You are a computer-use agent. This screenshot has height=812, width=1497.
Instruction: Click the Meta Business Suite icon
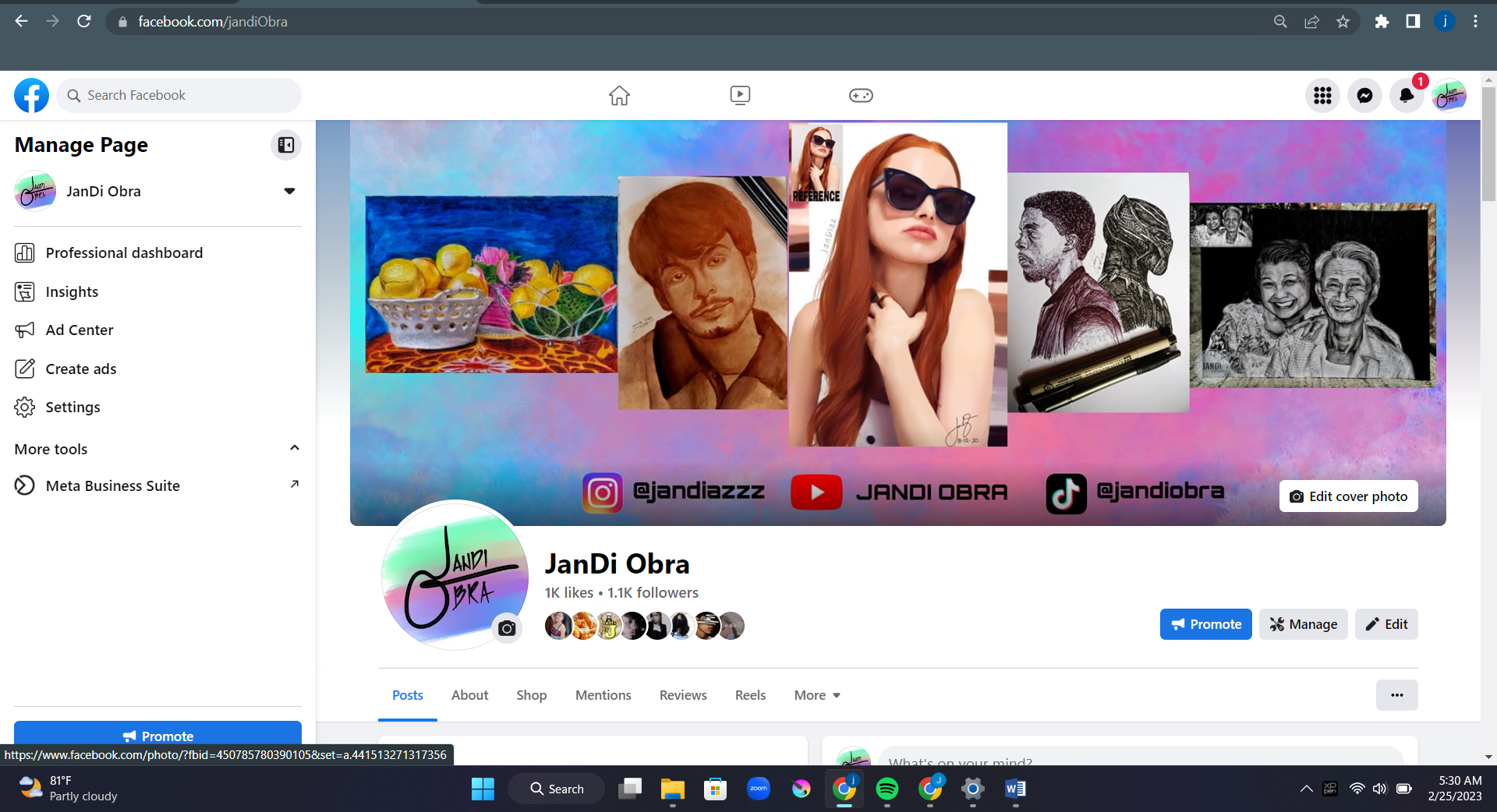tap(25, 485)
